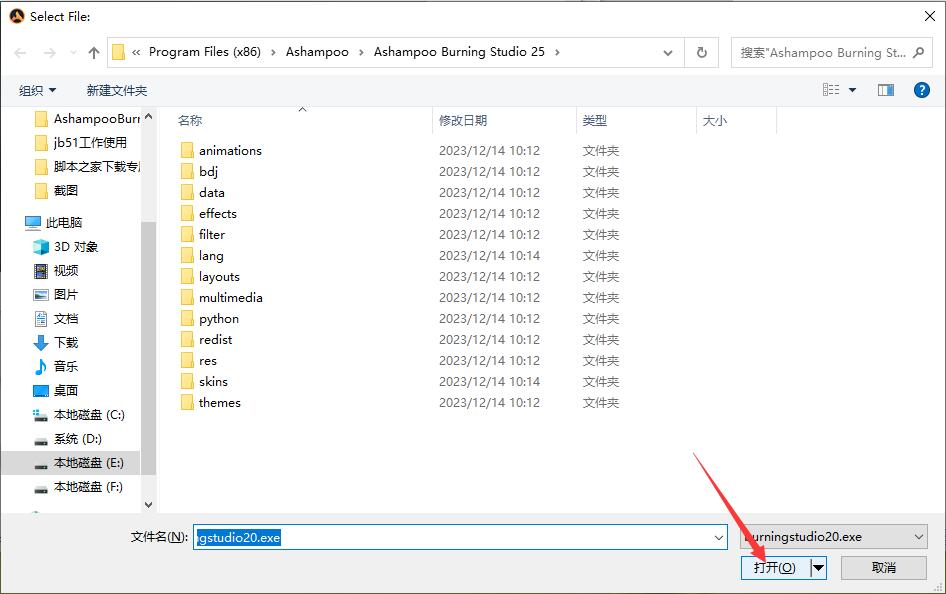Select the effects folder

click(209, 213)
